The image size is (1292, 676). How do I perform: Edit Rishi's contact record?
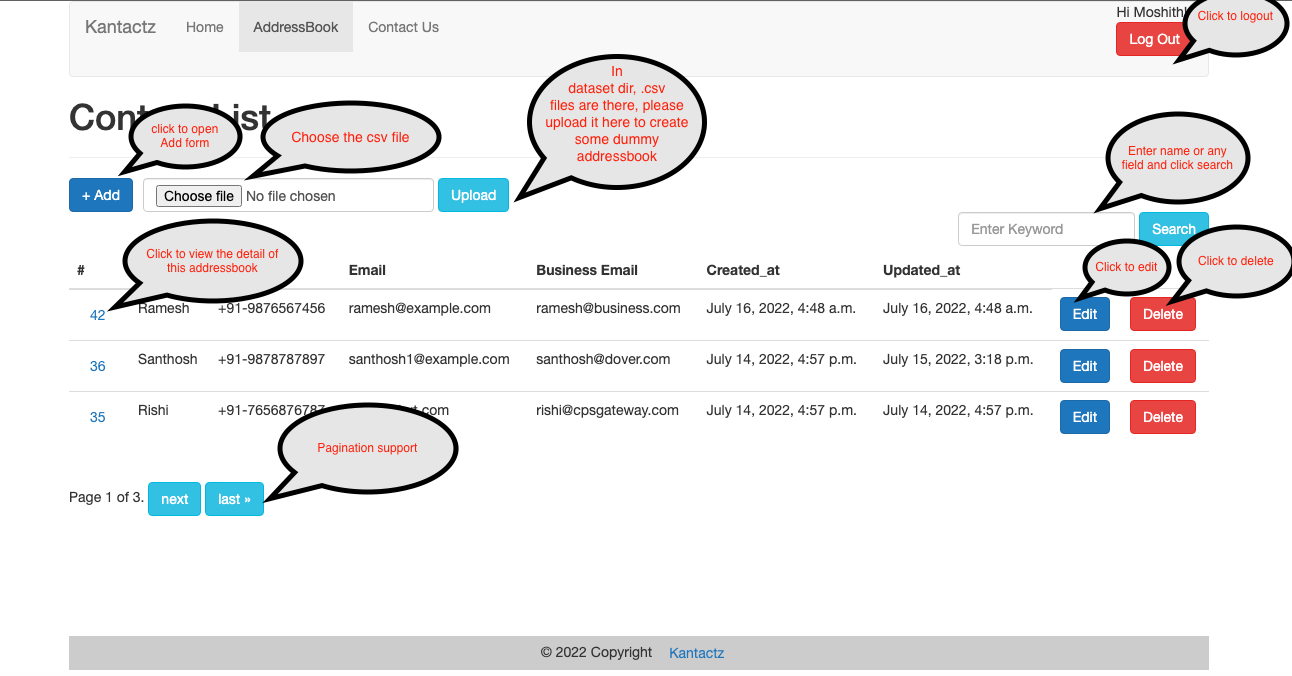click(x=1084, y=417)
